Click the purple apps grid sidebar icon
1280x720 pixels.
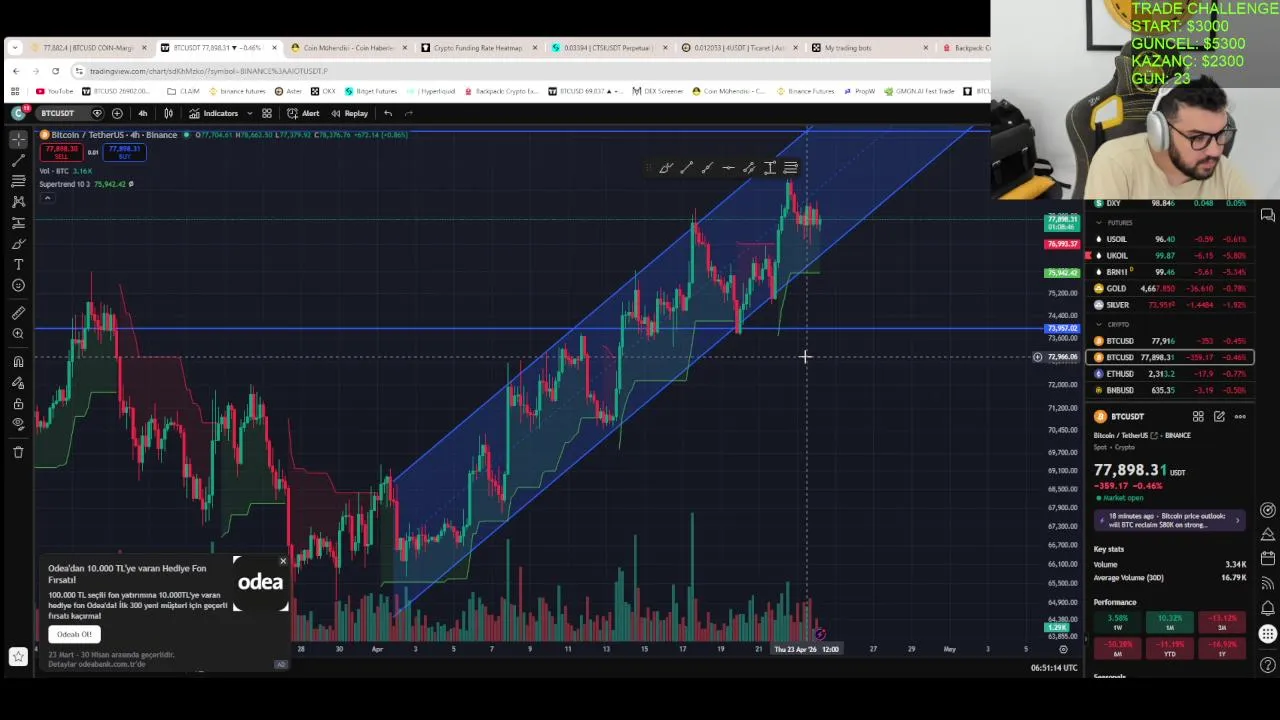[x=1268, y=634]
